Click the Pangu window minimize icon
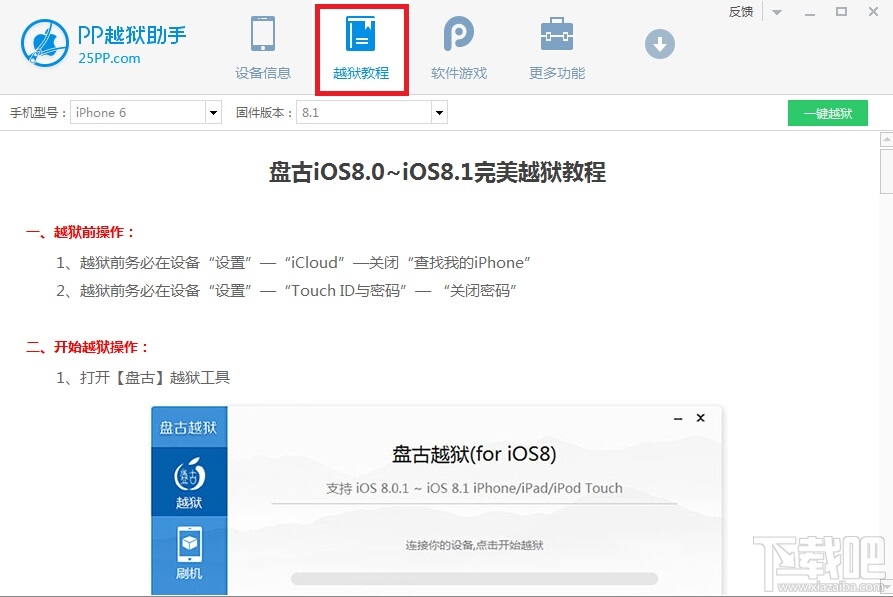This screenshot has width=893, height=597. 678,418
